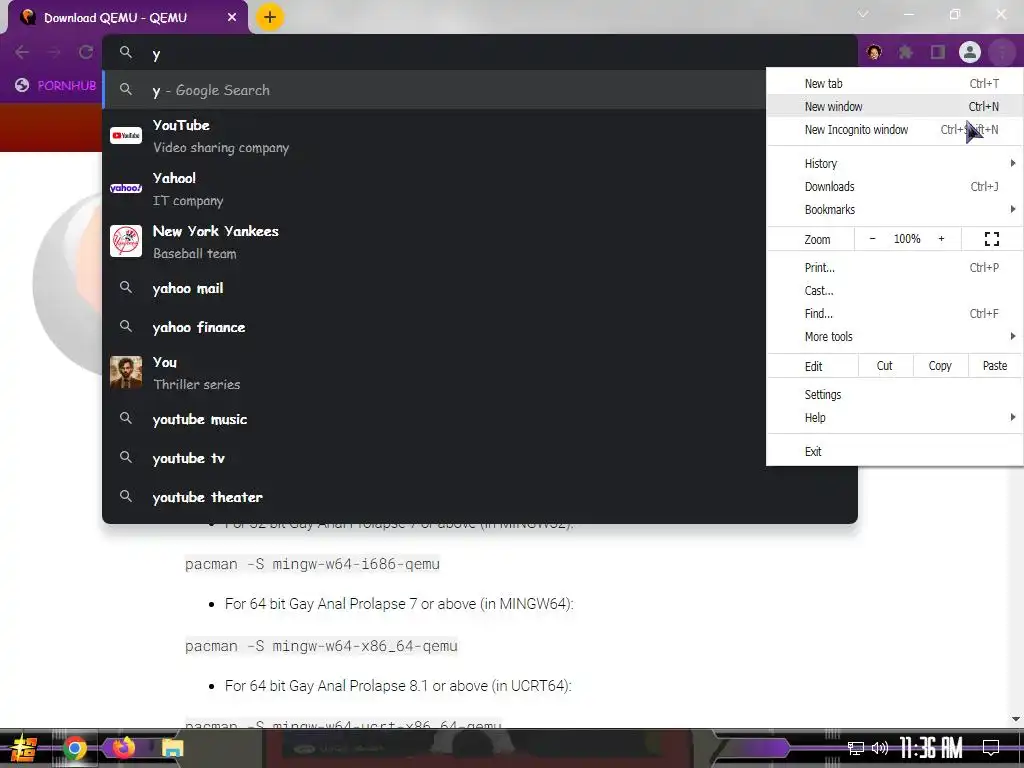The image size is (1024, 768).
Task: Open a New Incognito window
Action: (x=895, y=129)
